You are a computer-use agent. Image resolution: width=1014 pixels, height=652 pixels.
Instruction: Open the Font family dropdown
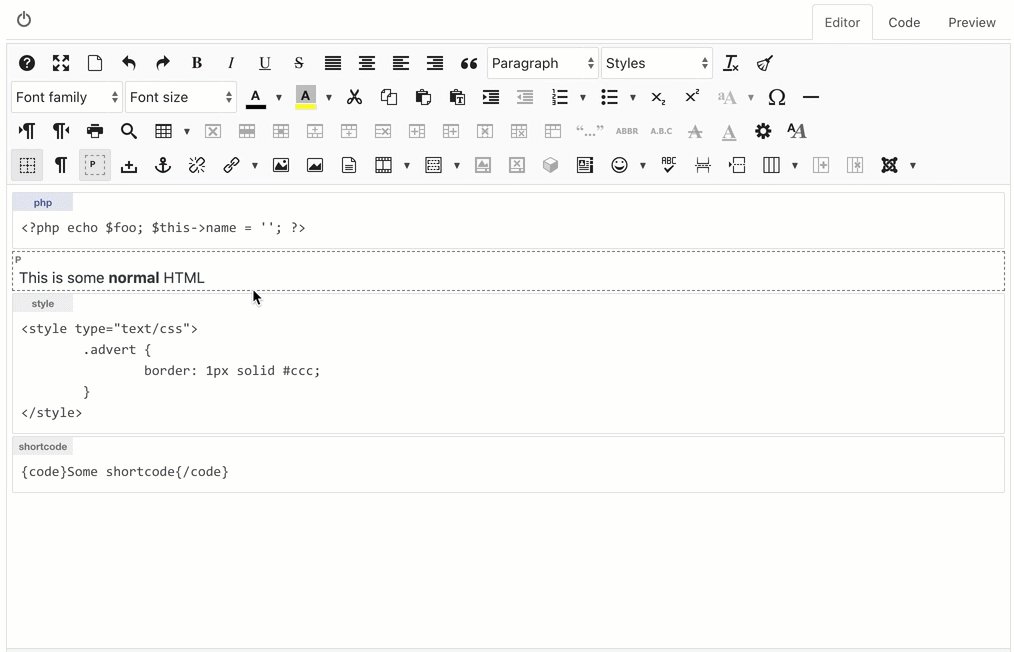(67, 97)
